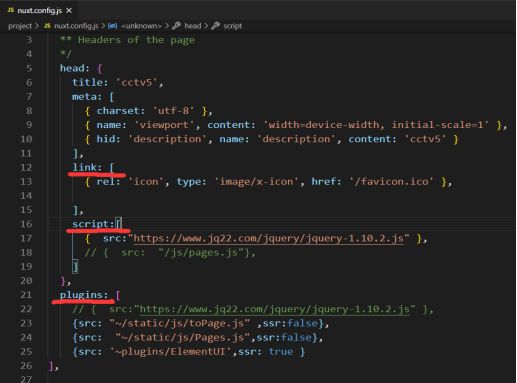Click line number 21 in gutter
The width and height of the screenshot is (517, 383).
pos(26,295)
